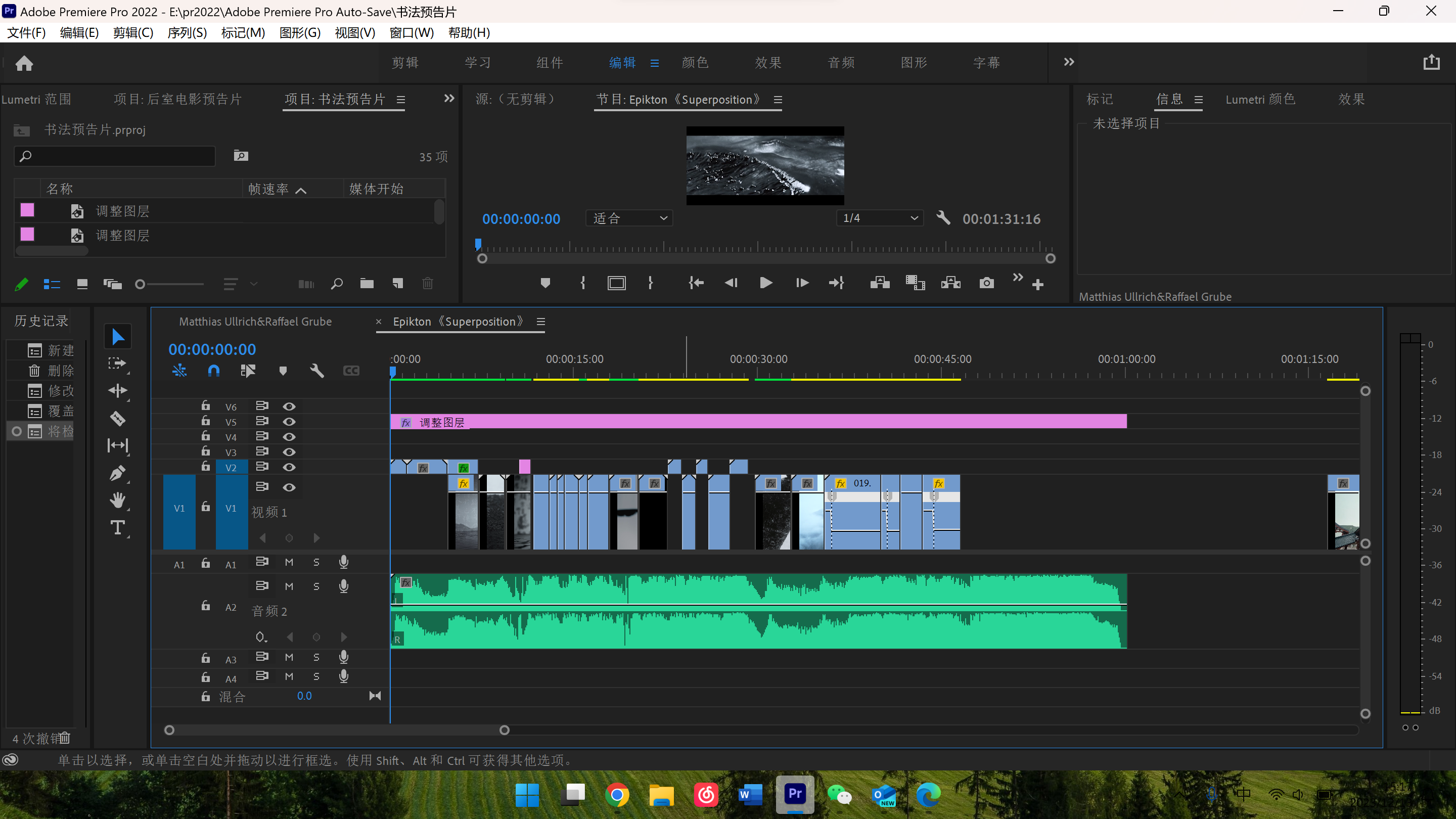Hide the V5 track output

[x=289, y=422]
